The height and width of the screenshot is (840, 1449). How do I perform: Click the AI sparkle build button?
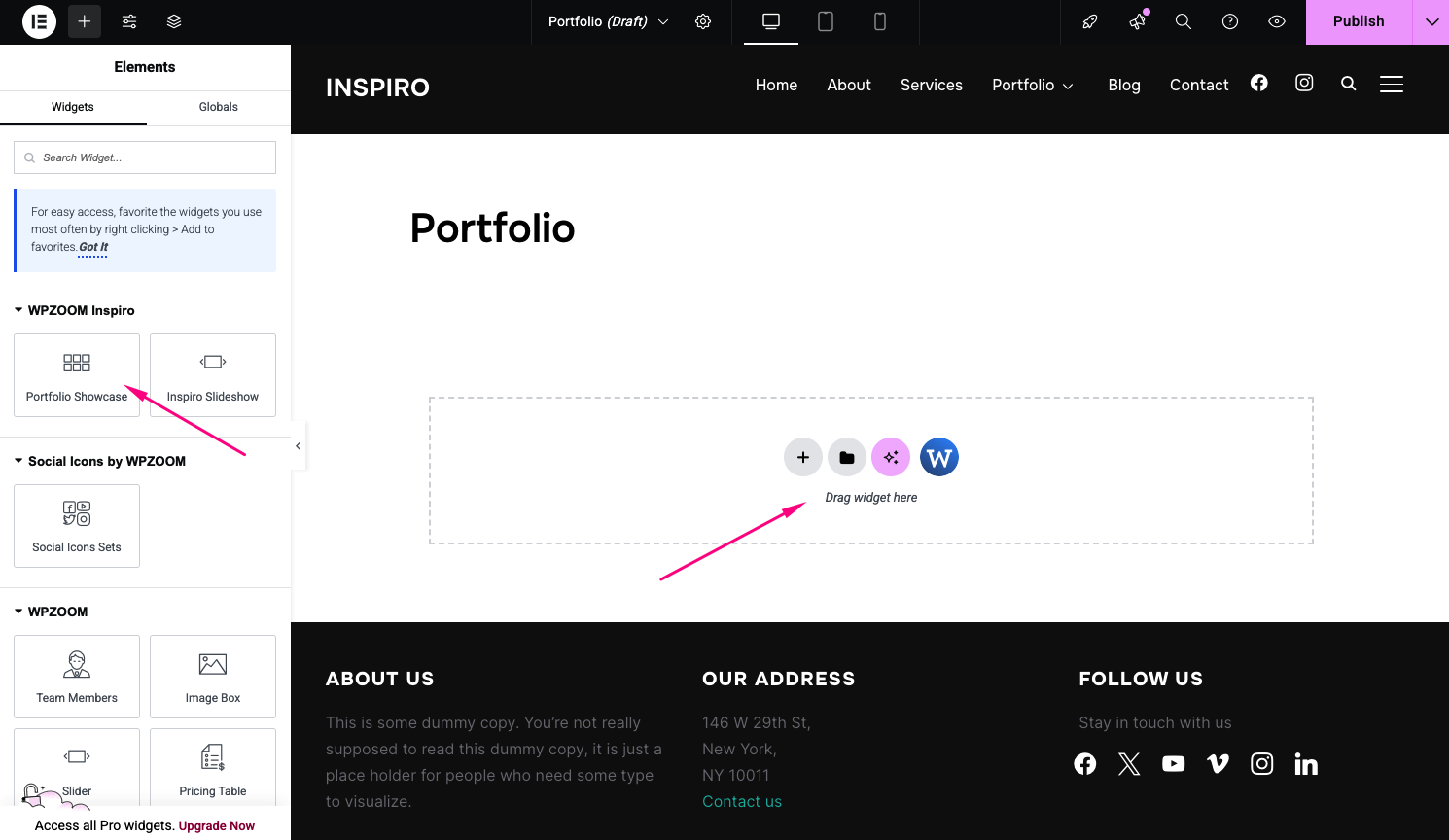click(x=891, y=457)
